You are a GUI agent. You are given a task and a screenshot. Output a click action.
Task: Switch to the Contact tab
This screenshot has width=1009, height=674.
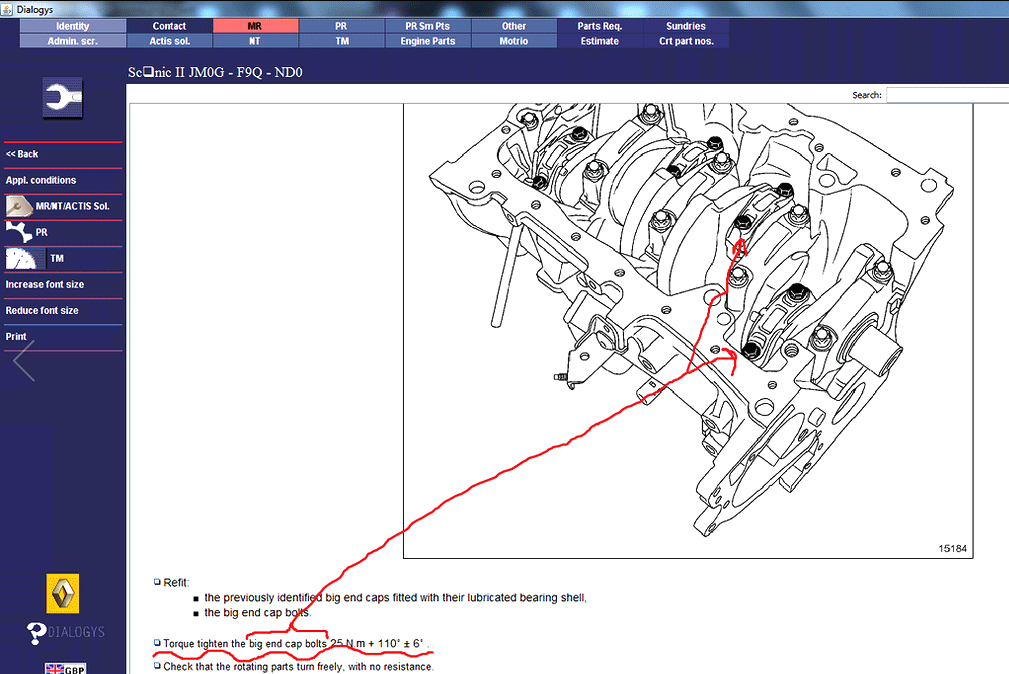169,26
